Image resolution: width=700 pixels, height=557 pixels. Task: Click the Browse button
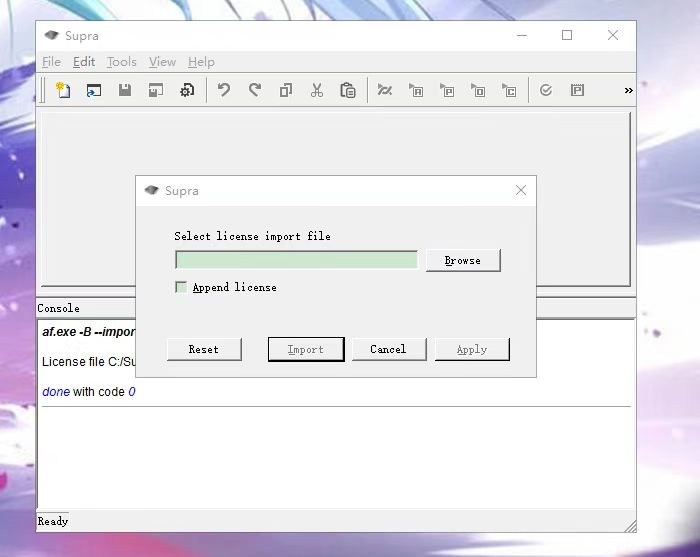[x=463, y=260]
